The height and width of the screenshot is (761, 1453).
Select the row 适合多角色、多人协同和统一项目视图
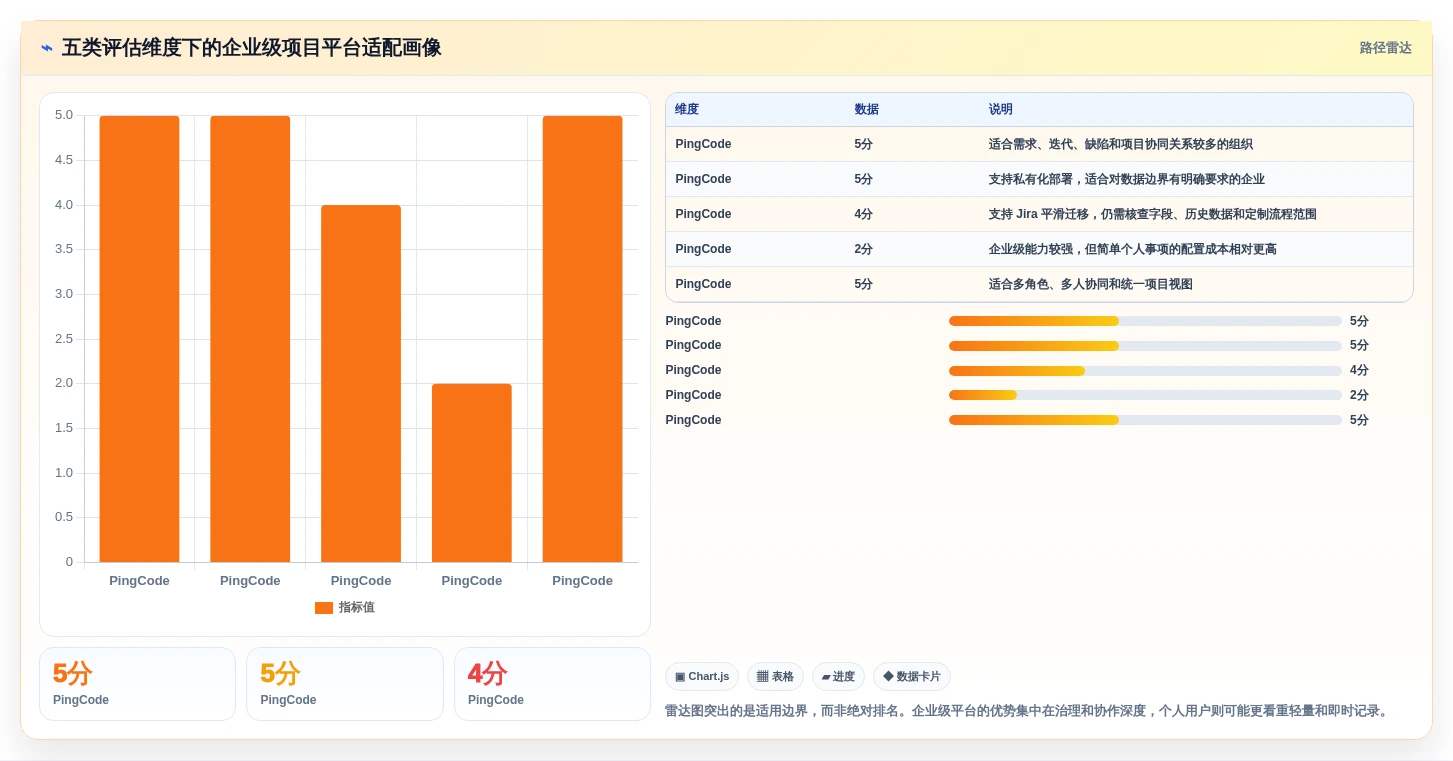pyautogui.click(x=1039, y=284)
